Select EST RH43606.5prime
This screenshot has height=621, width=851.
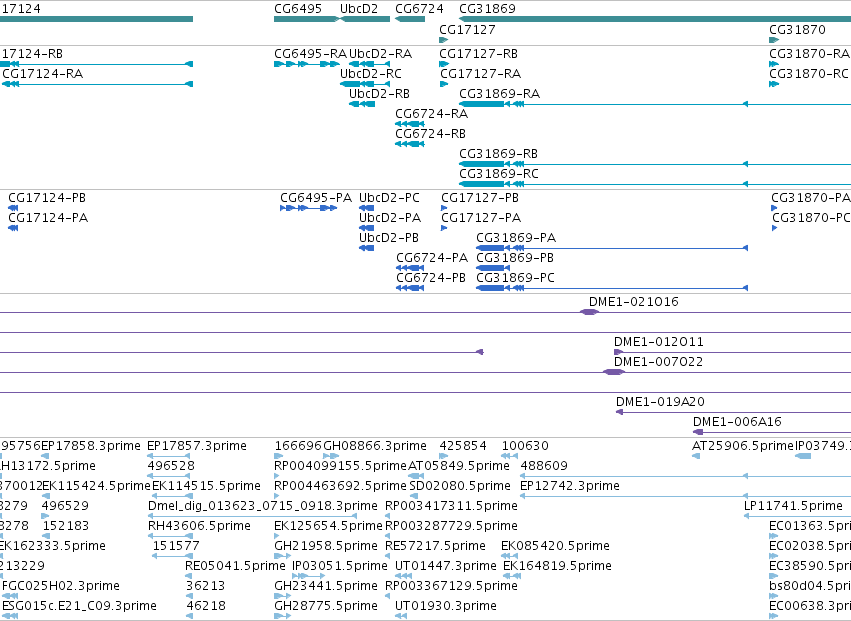click(x=199, y=526)
